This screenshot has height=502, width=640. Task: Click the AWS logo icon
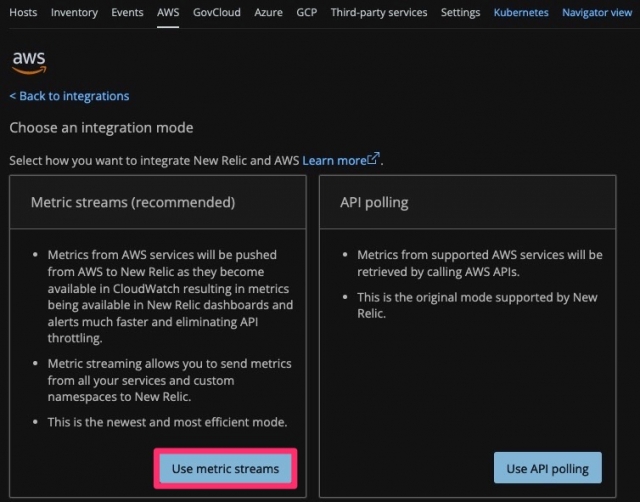point(29,62)
